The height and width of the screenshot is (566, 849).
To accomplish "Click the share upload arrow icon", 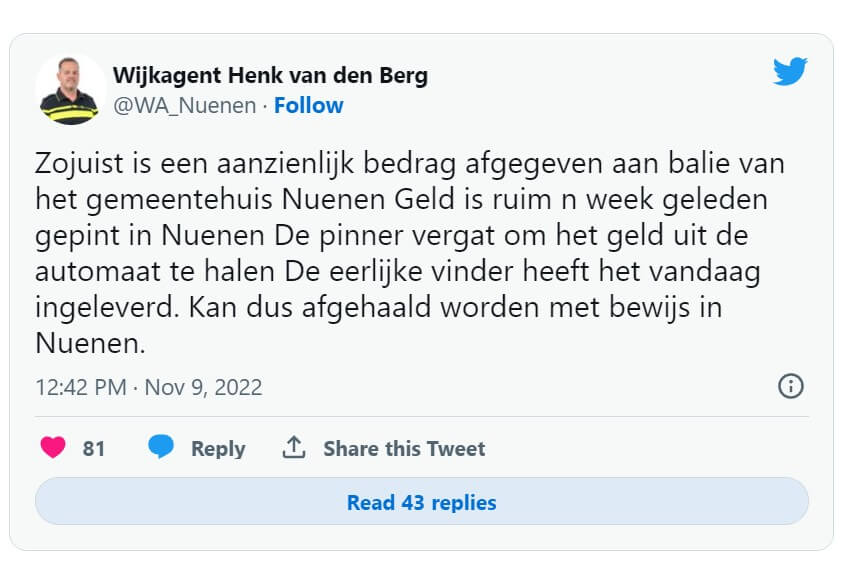I will (294, 448).
